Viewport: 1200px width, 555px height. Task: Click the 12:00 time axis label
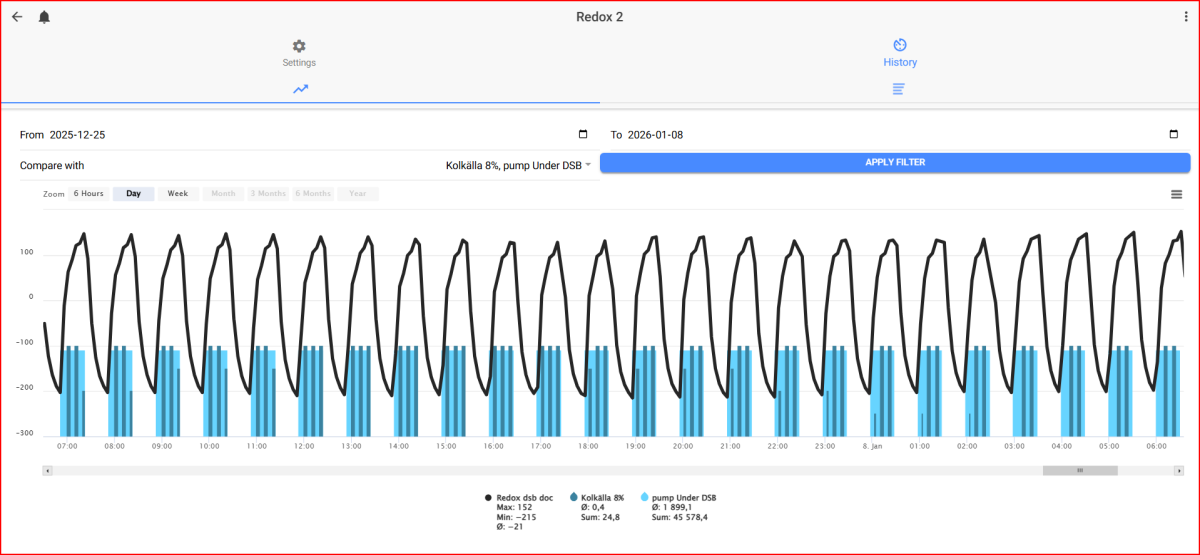(x=304, y=446)
